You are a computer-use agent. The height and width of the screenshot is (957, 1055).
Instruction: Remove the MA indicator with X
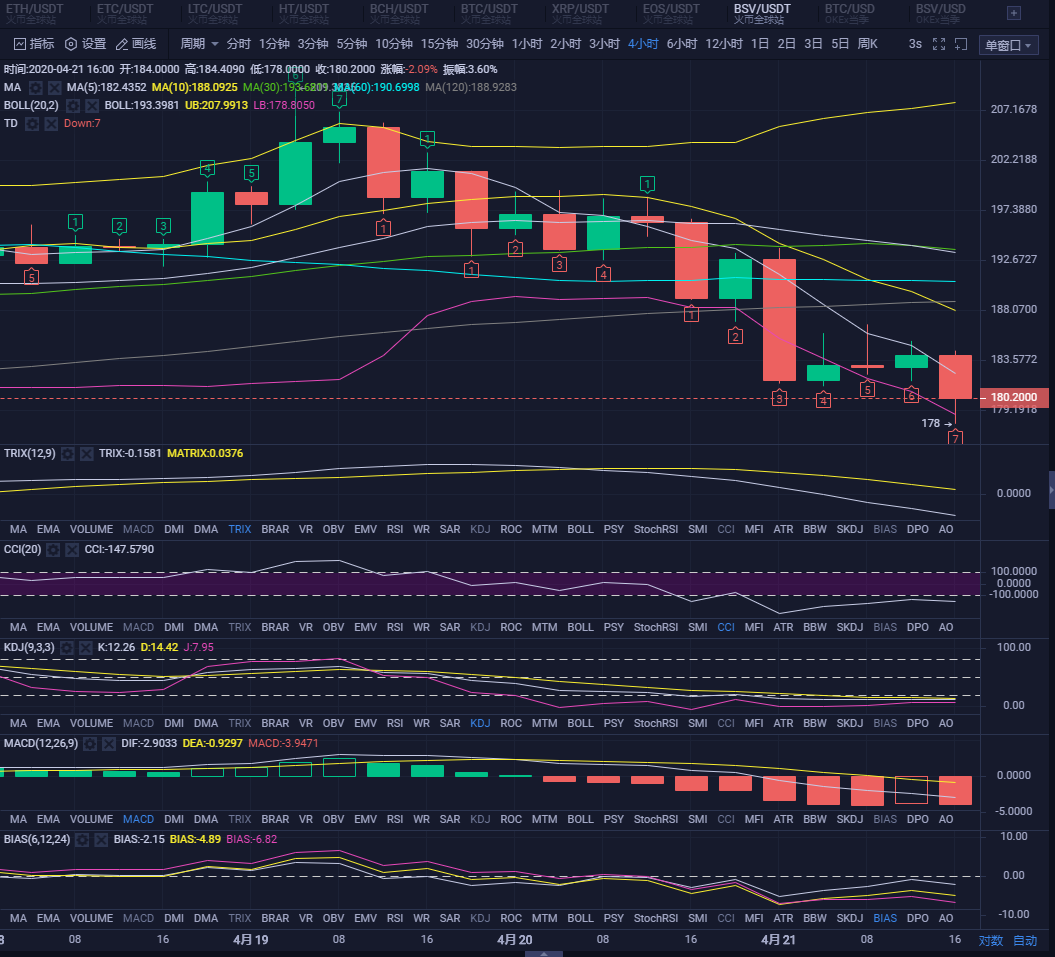tap(54, 87)
